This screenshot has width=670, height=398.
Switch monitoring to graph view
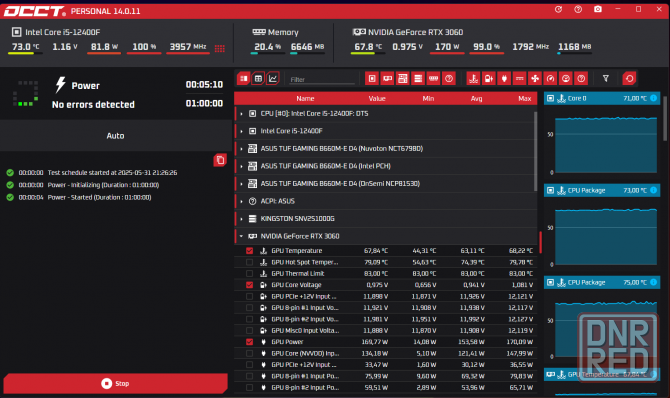273,79
